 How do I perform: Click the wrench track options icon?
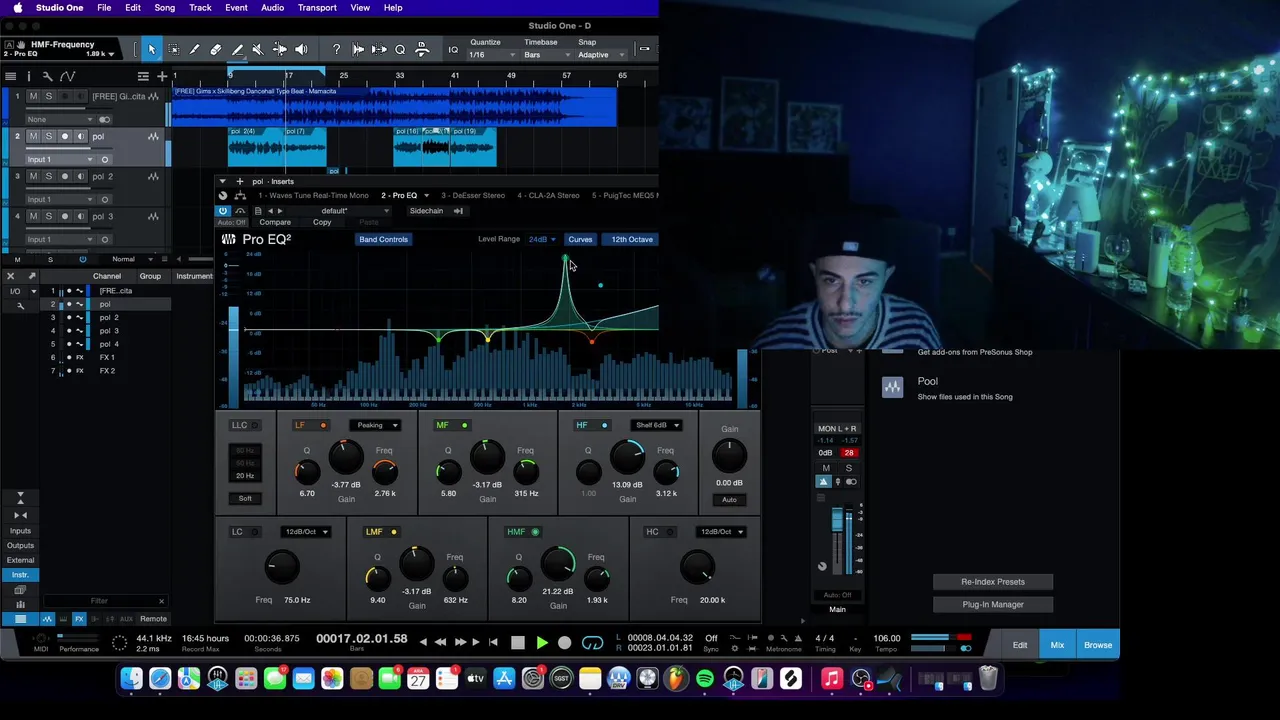point(47,76)
